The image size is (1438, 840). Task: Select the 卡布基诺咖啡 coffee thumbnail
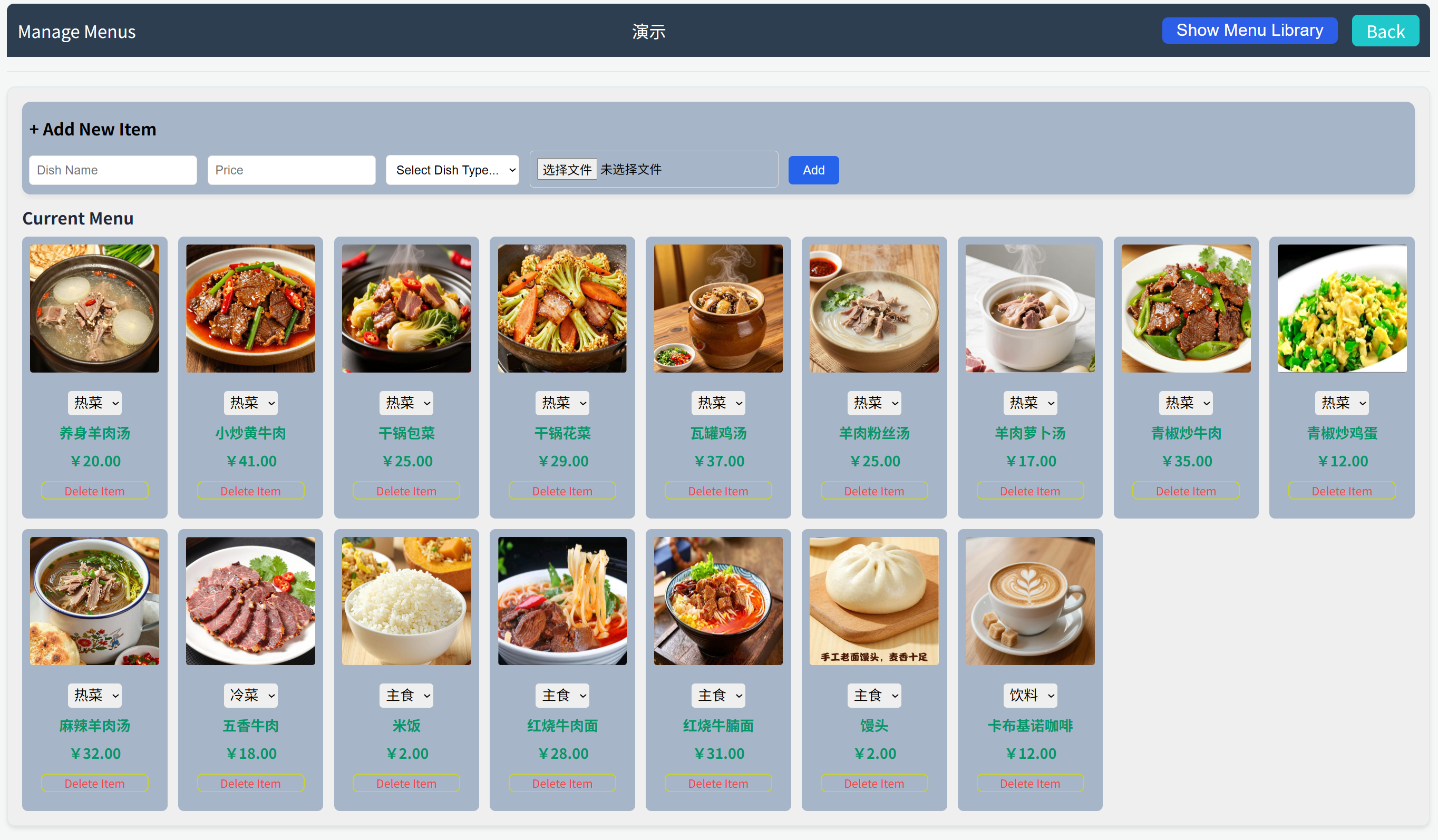[x=1029, y=600]
